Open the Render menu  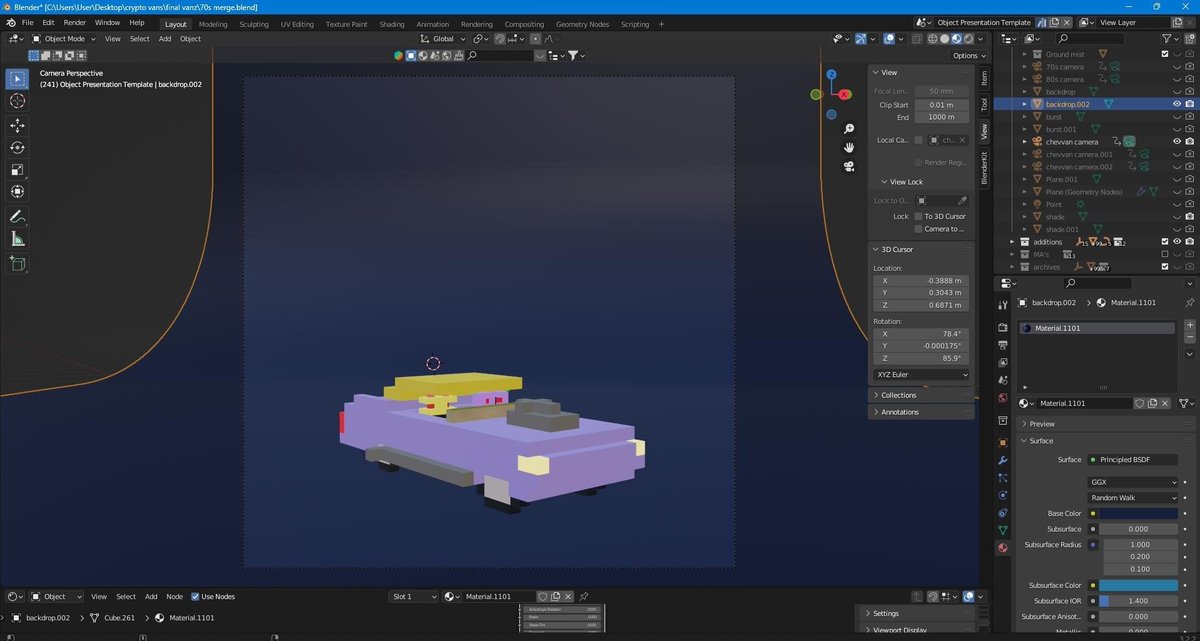(x=74, y=22)
